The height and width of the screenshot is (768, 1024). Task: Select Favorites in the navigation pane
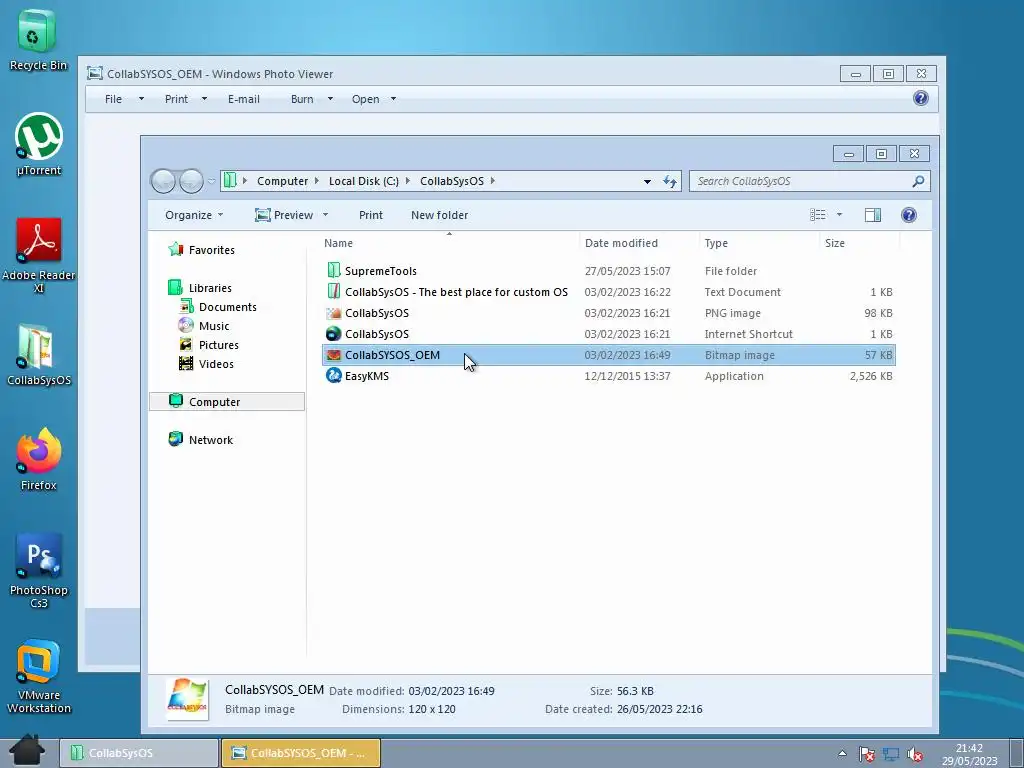(202, 249)
